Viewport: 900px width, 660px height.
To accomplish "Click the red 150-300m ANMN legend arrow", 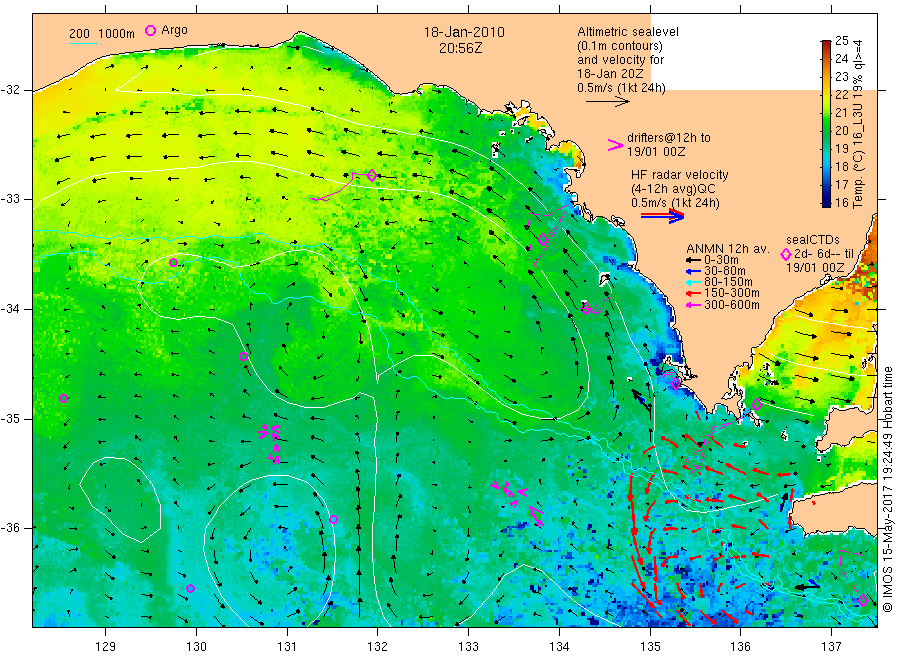I will click(693, 293).
